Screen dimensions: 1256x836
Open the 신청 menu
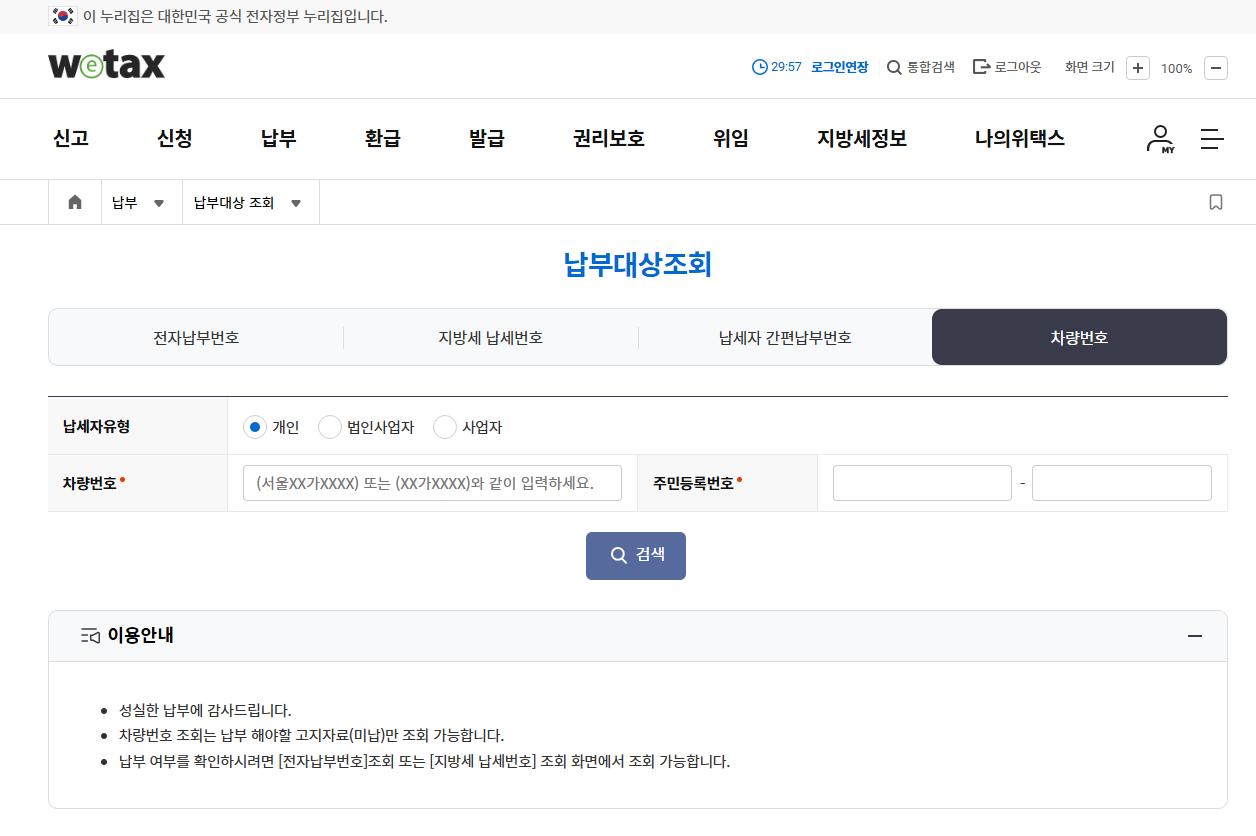[175, 139]
